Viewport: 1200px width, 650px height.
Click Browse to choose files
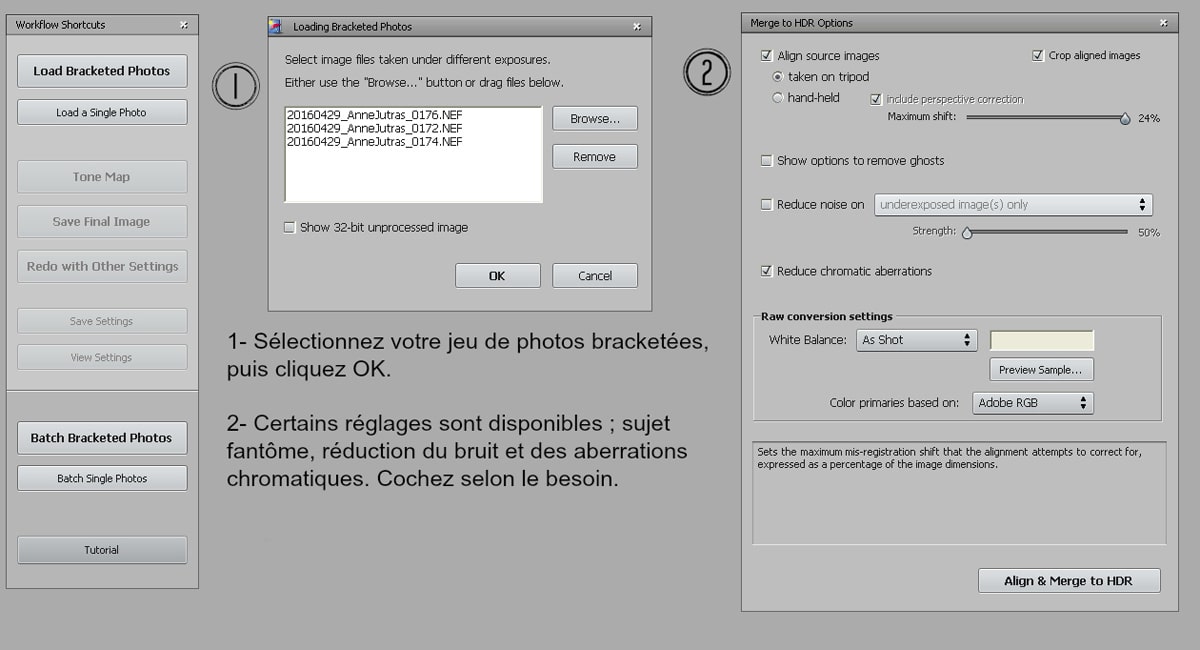595,119
